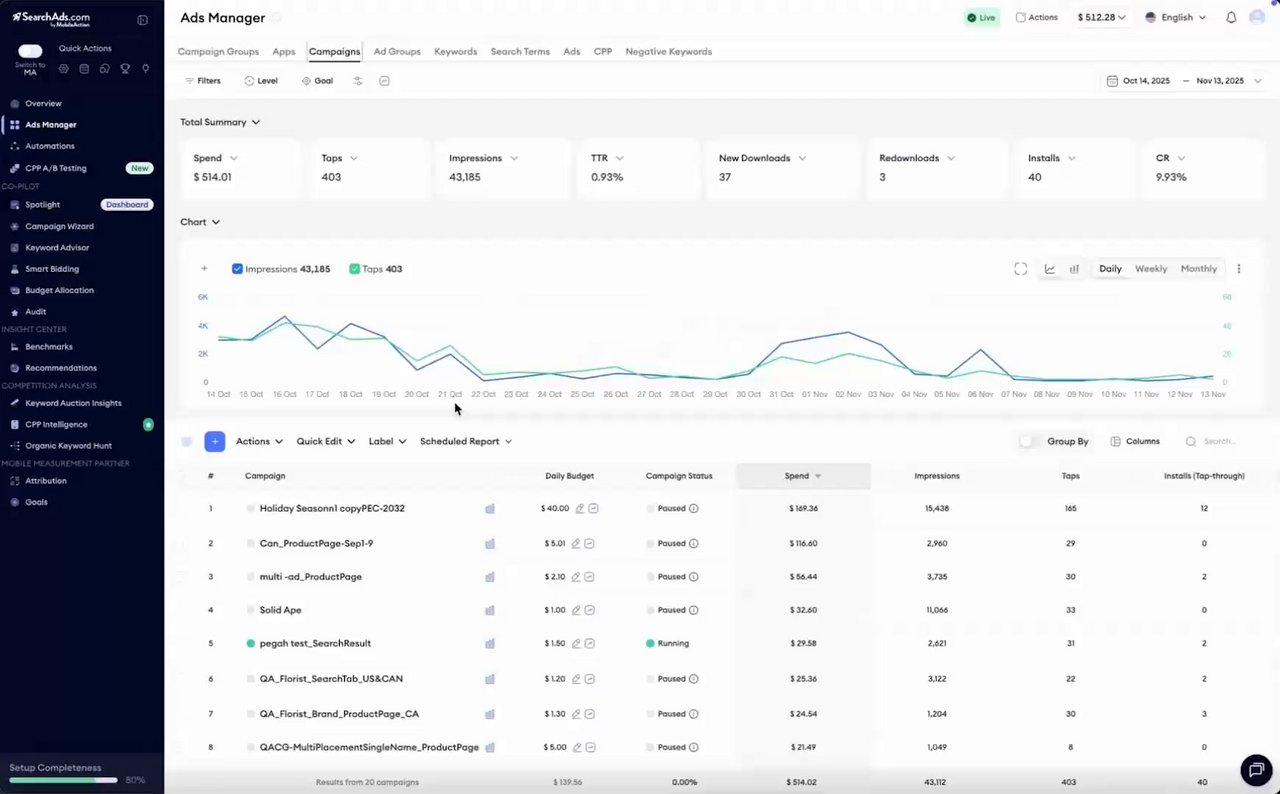Open chat support bubble icon

click(1256, 770)
